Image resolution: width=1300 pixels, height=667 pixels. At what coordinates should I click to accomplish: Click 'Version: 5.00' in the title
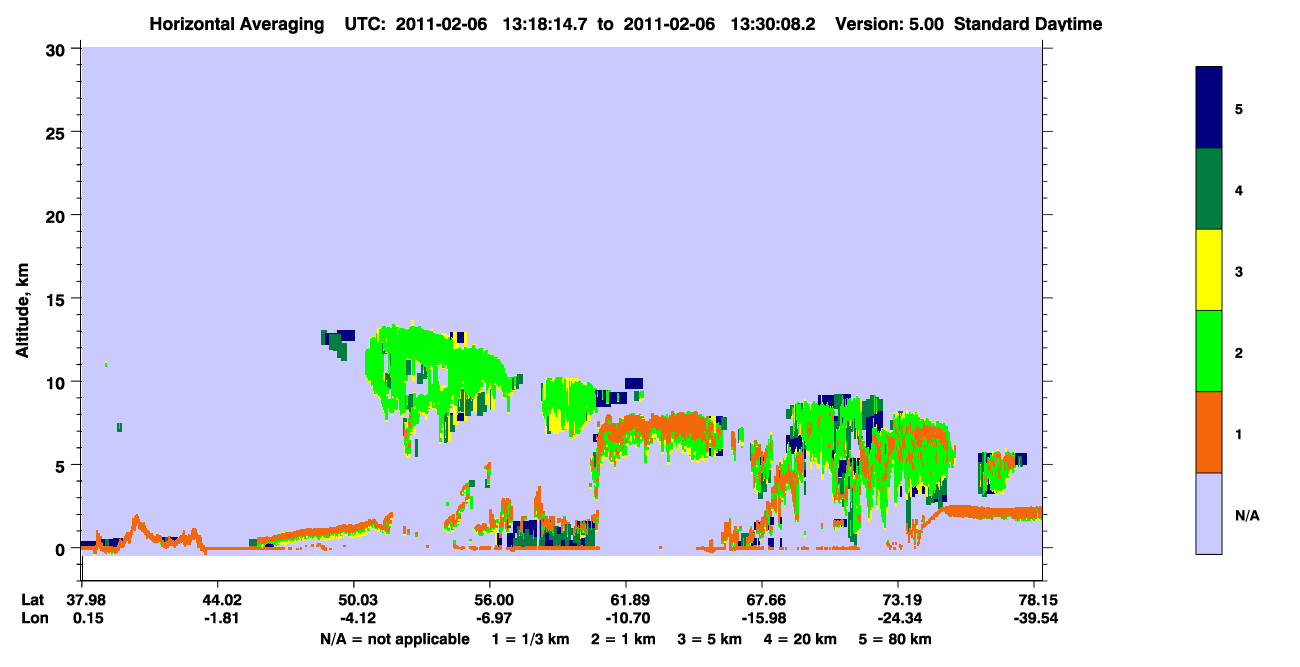click(892, 24)
